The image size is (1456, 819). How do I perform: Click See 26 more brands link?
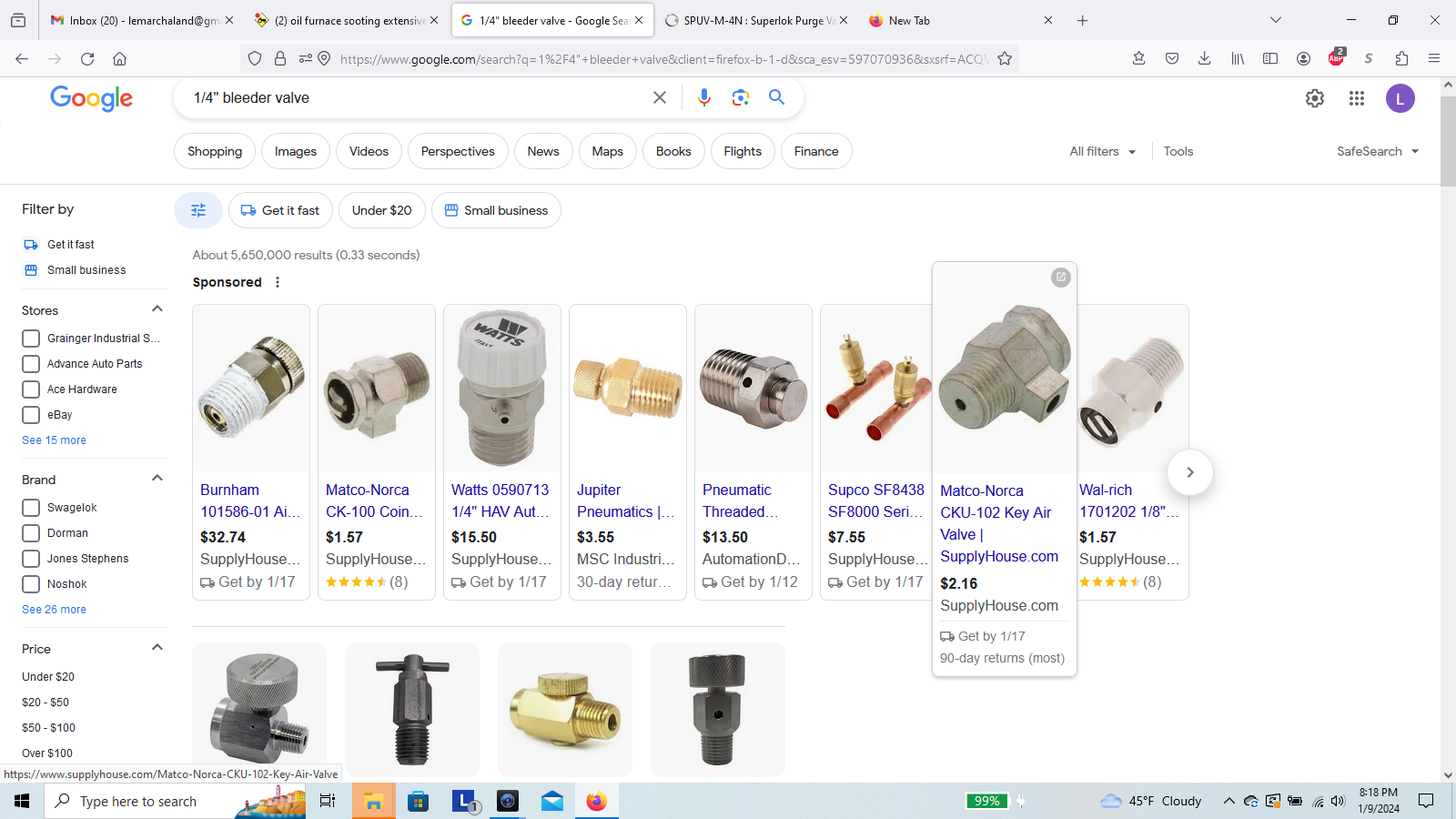point(55,610)
